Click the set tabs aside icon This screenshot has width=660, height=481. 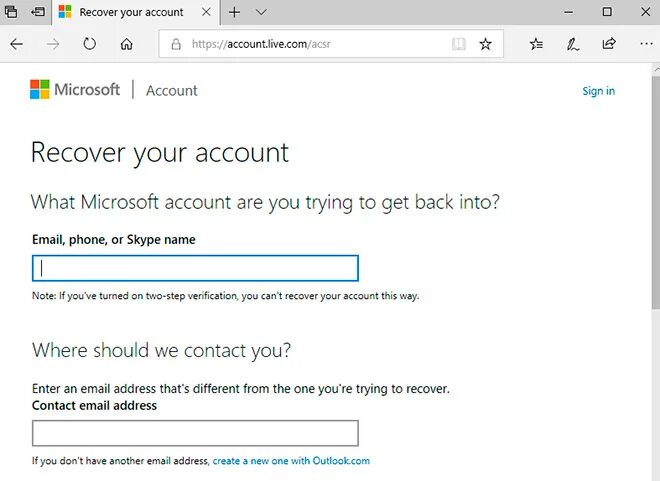click(38, 12)
